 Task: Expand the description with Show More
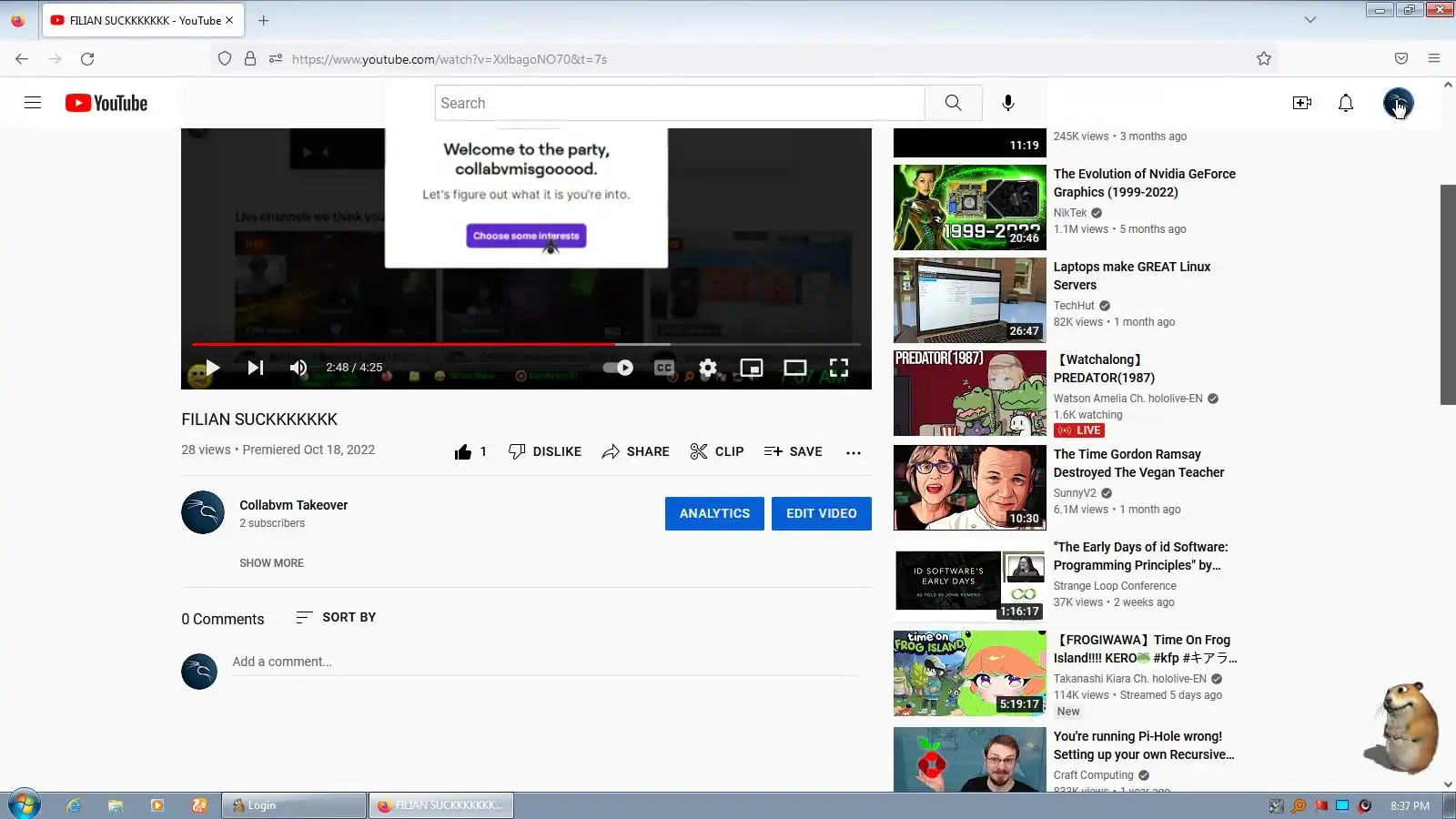pyautogui.click(x=271, y=563)
